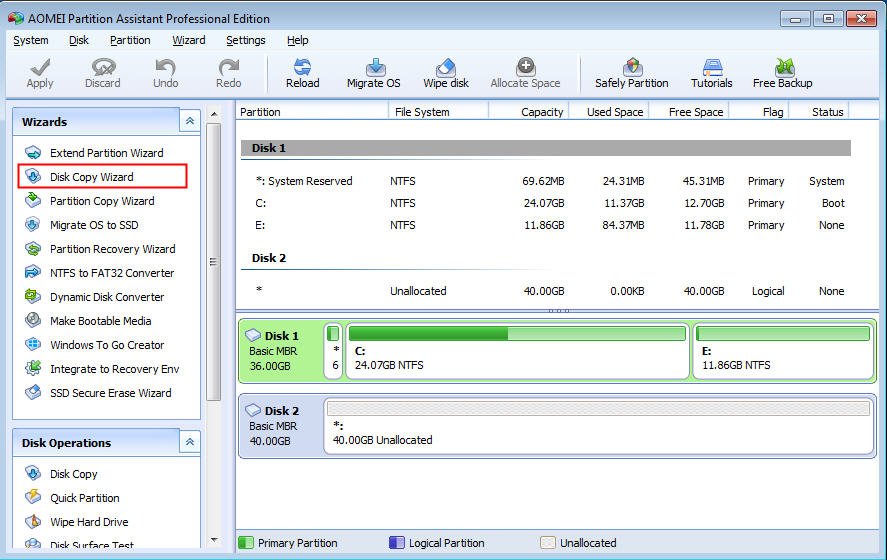The image size is (887, 560).
Task: Click the 24.07GB capacity cell
Action: (544, 203)
